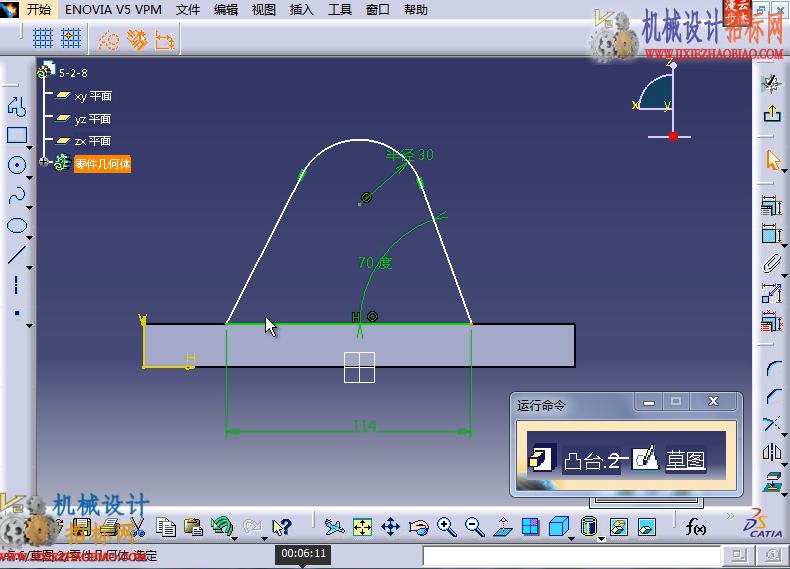Open the 插入 menu
The image size is (790, 569).
[302, 9]
